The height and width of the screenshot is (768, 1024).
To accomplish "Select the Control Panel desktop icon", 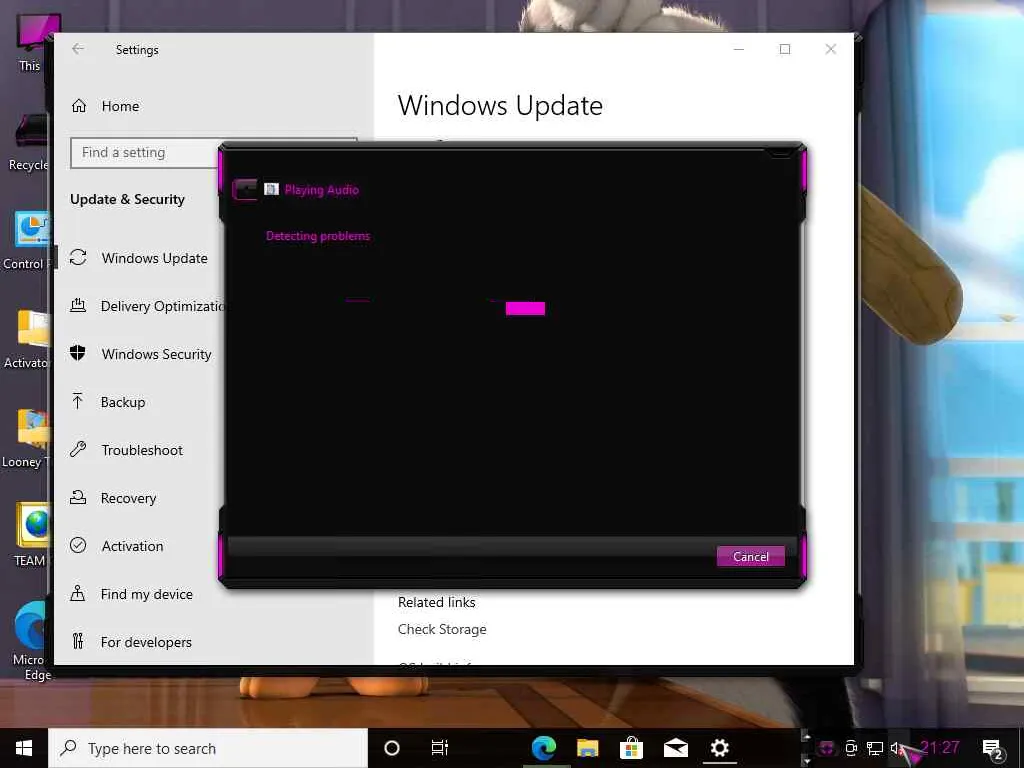I will tap(26, 240).
